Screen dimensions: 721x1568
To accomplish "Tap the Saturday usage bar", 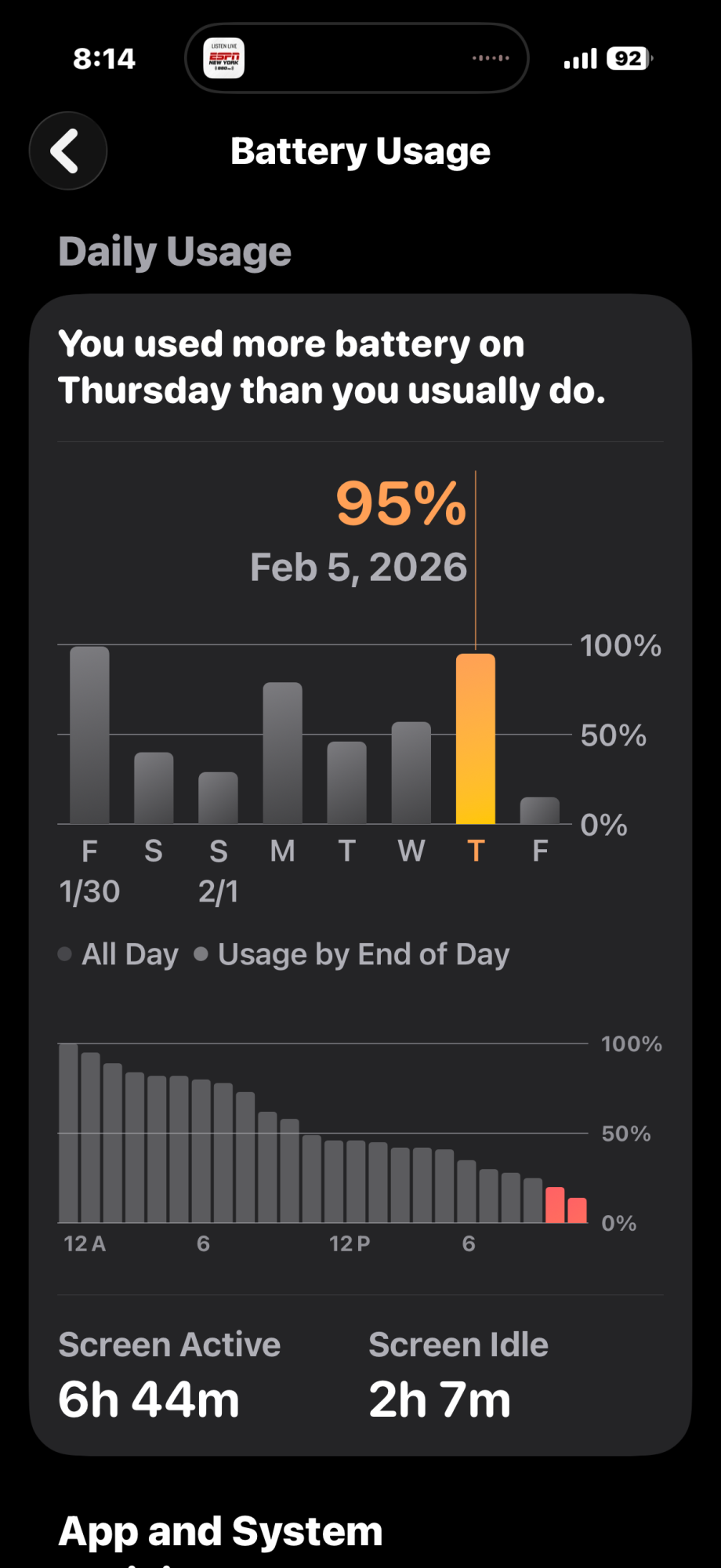I will pos(154,788).
